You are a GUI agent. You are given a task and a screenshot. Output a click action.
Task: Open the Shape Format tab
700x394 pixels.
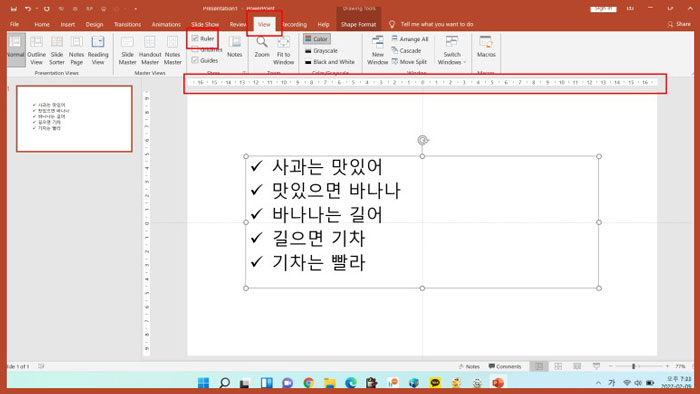pyautogui.click(x=358, y=25)
